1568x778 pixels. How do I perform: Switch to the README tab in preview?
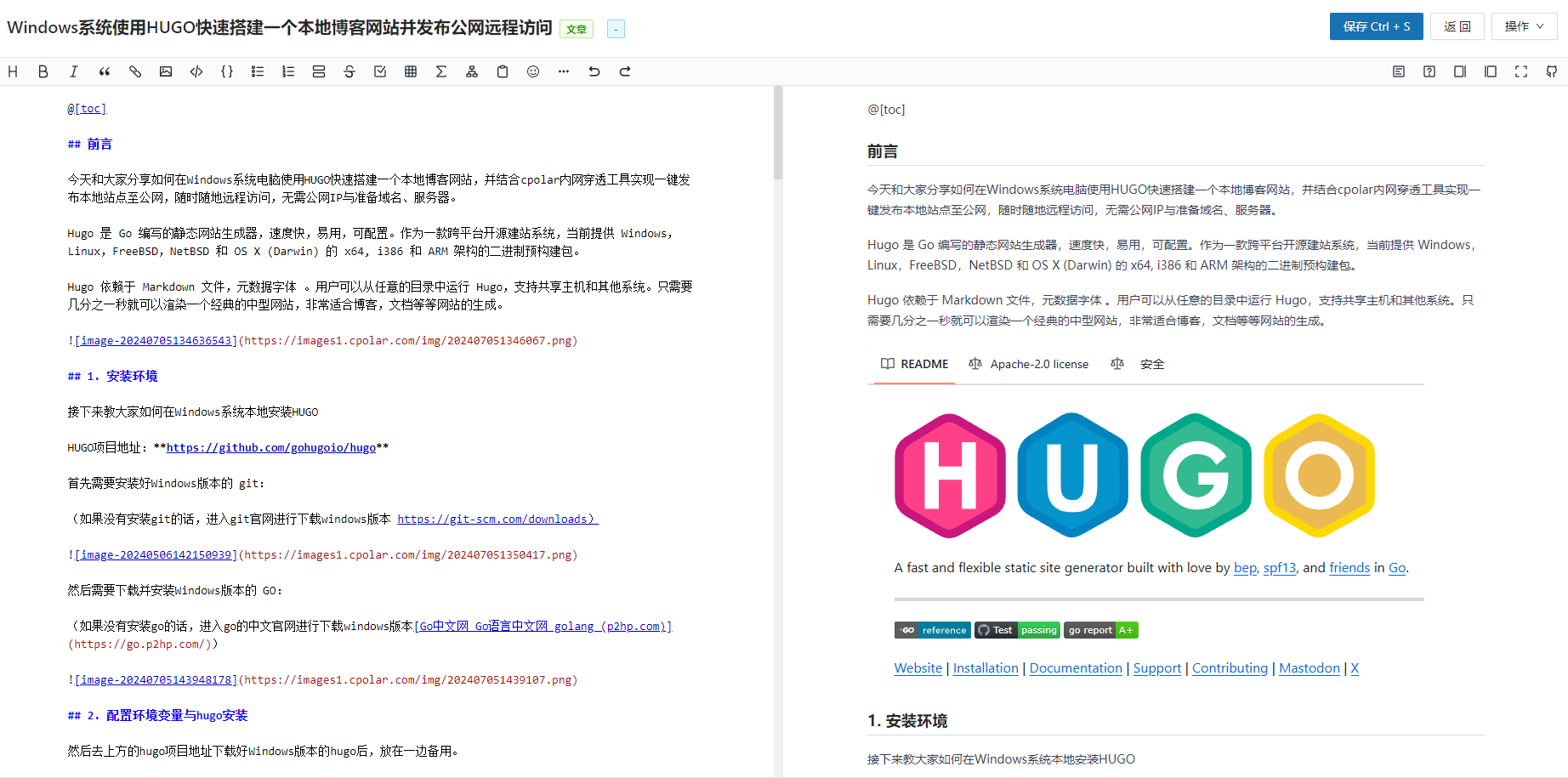click(x=915, y=364)
